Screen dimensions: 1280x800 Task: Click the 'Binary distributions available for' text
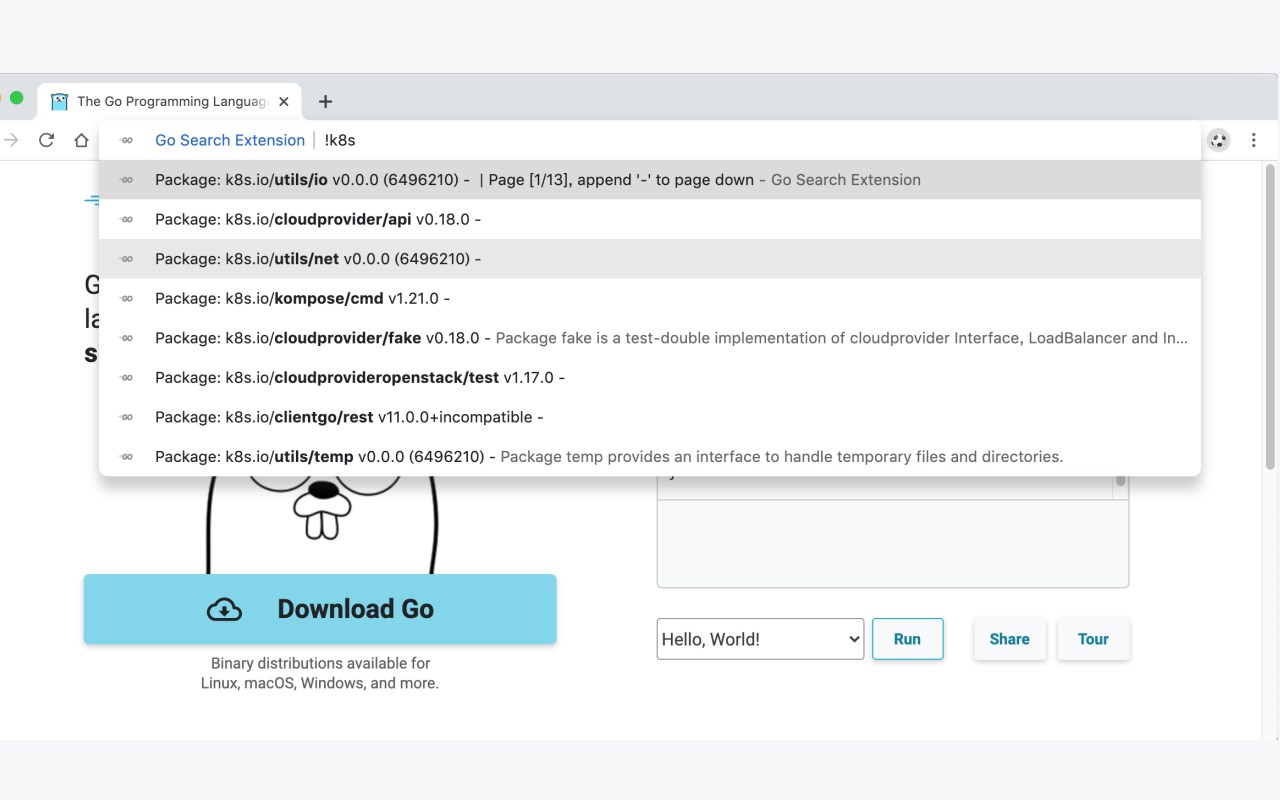pyautogui.click(x=320, y=663)
